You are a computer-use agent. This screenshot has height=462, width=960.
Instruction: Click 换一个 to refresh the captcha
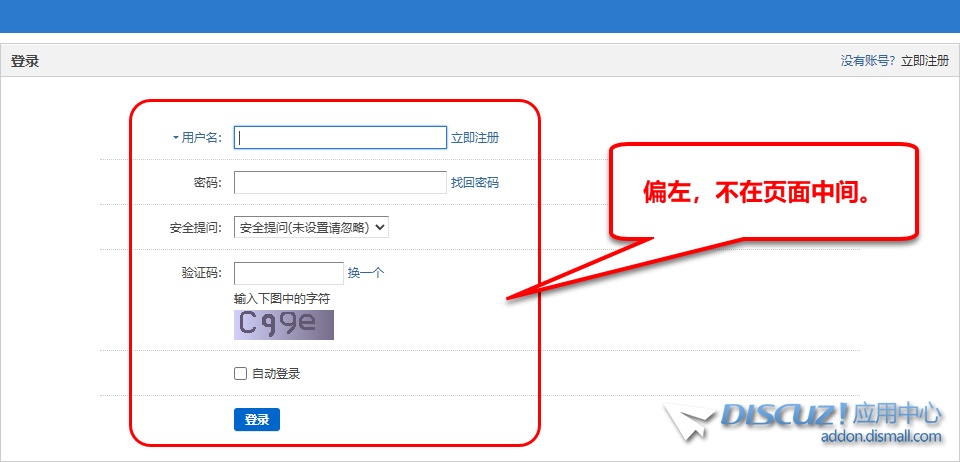tap(365, 273)
